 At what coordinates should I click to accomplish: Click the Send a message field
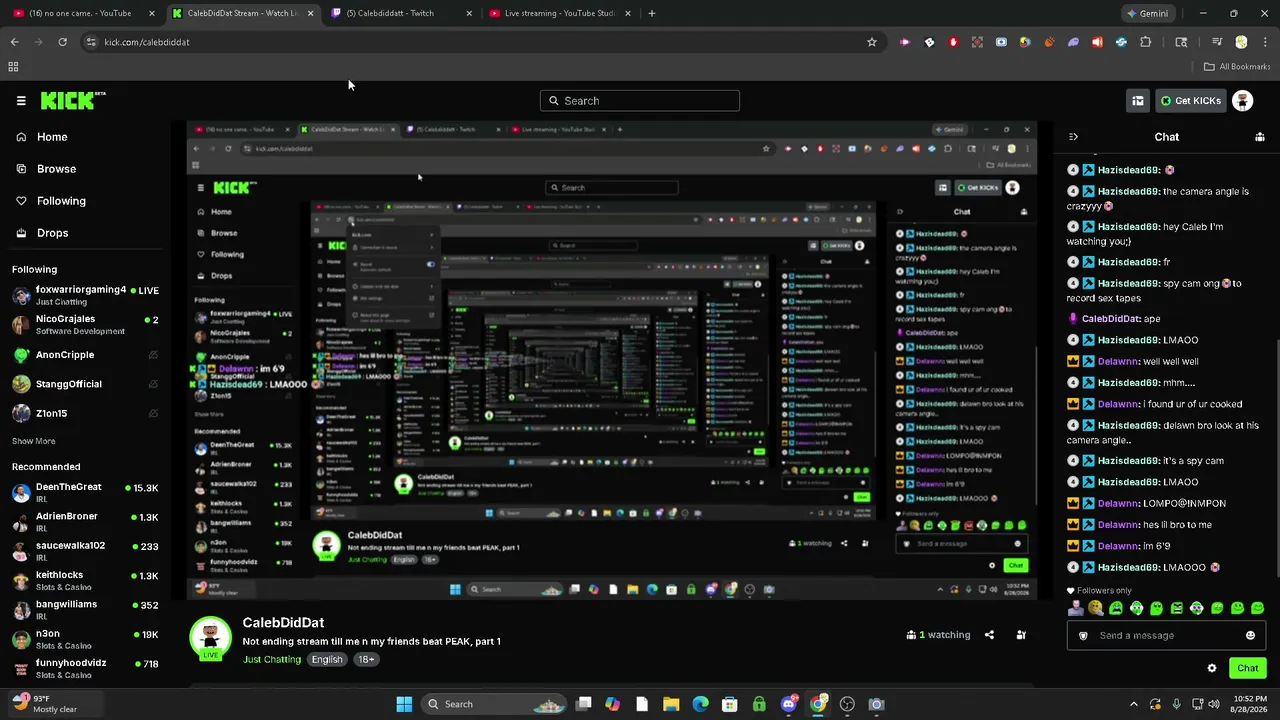[1166, 636]
